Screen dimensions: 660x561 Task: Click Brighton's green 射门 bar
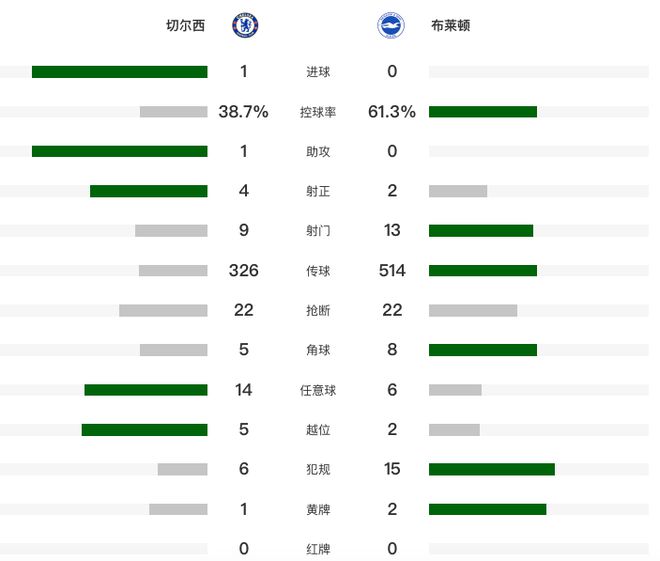click(481, 231)
